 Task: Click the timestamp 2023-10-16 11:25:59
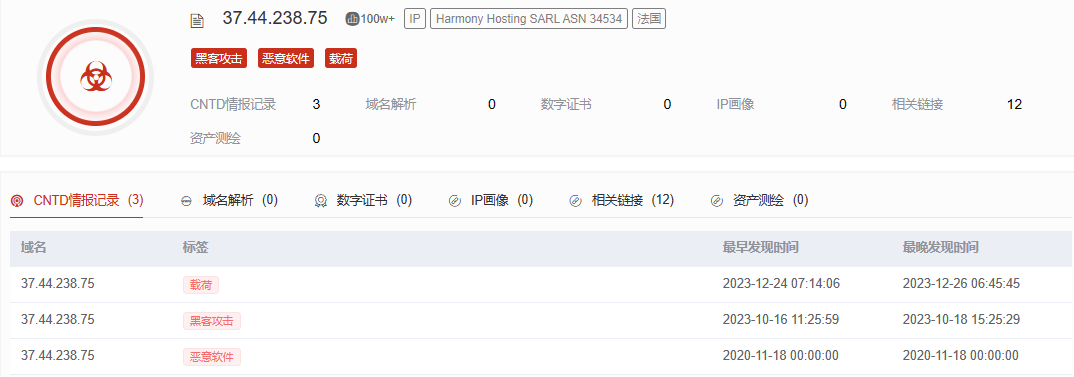(781, 319)
